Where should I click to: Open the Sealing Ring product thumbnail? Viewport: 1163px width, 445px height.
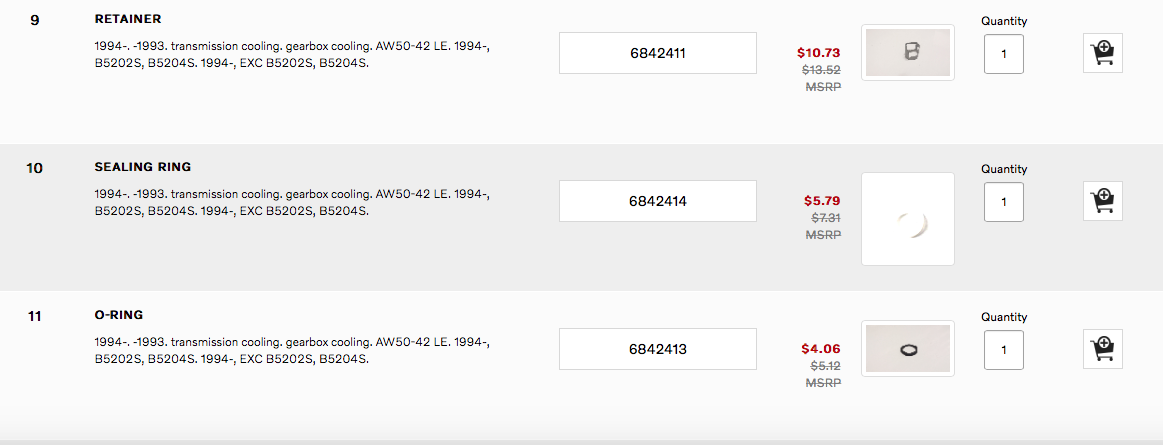(907, 219)
